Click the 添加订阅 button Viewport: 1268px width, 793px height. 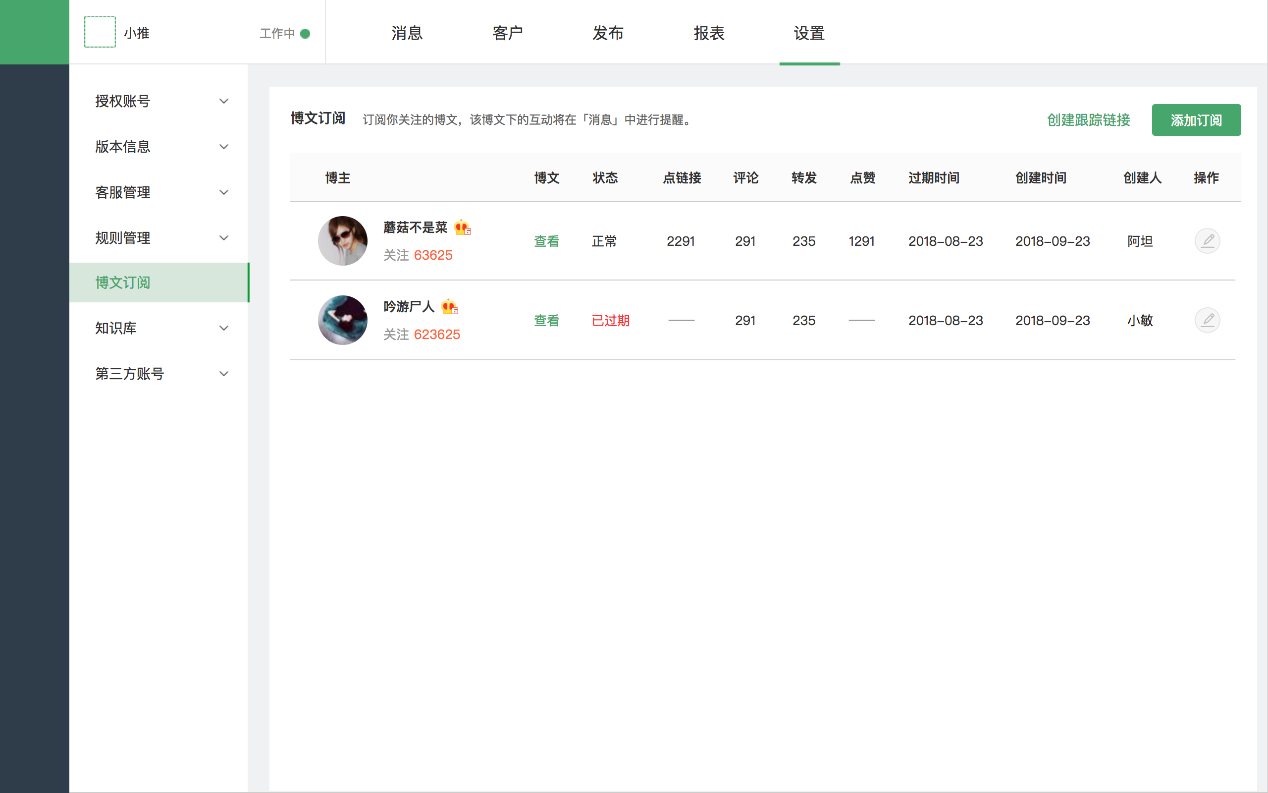tap(1196, 120)
